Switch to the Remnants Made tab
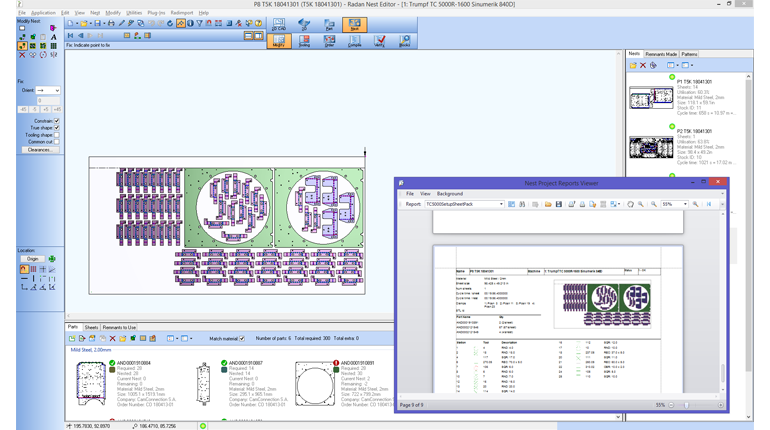Image resolution: width=770 pixels, height=430 pixels. (x=661, y=54)
